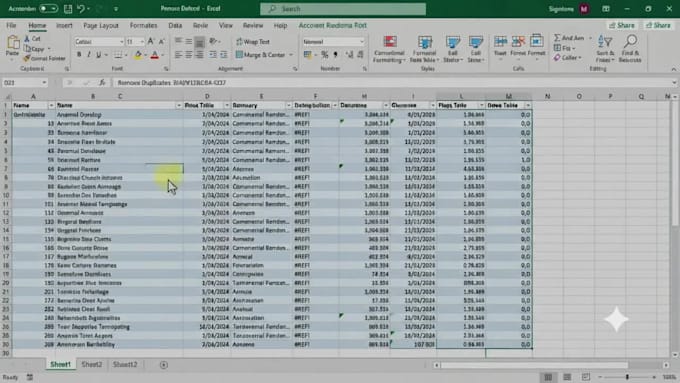Expand the Merge & Center dropdown arrow
The height and width of the screenshot is (383, 680).
point(291,55)
